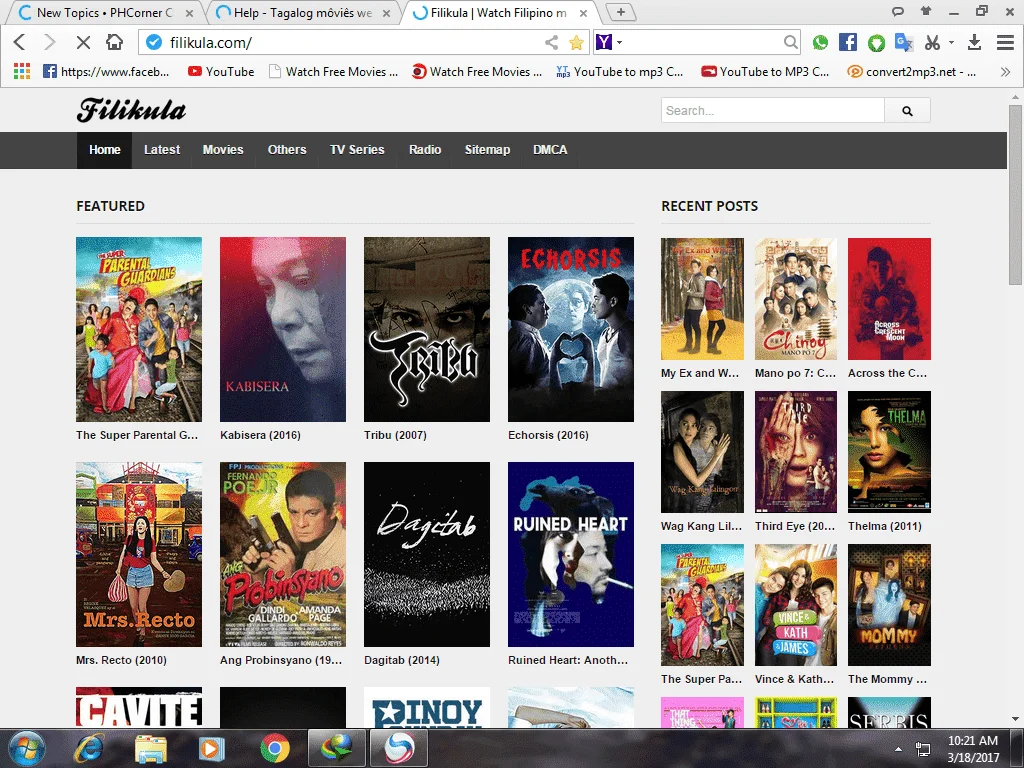Open the Kabisera featured poster
The height and width of the screenshot is (768, 1024).
283,329
